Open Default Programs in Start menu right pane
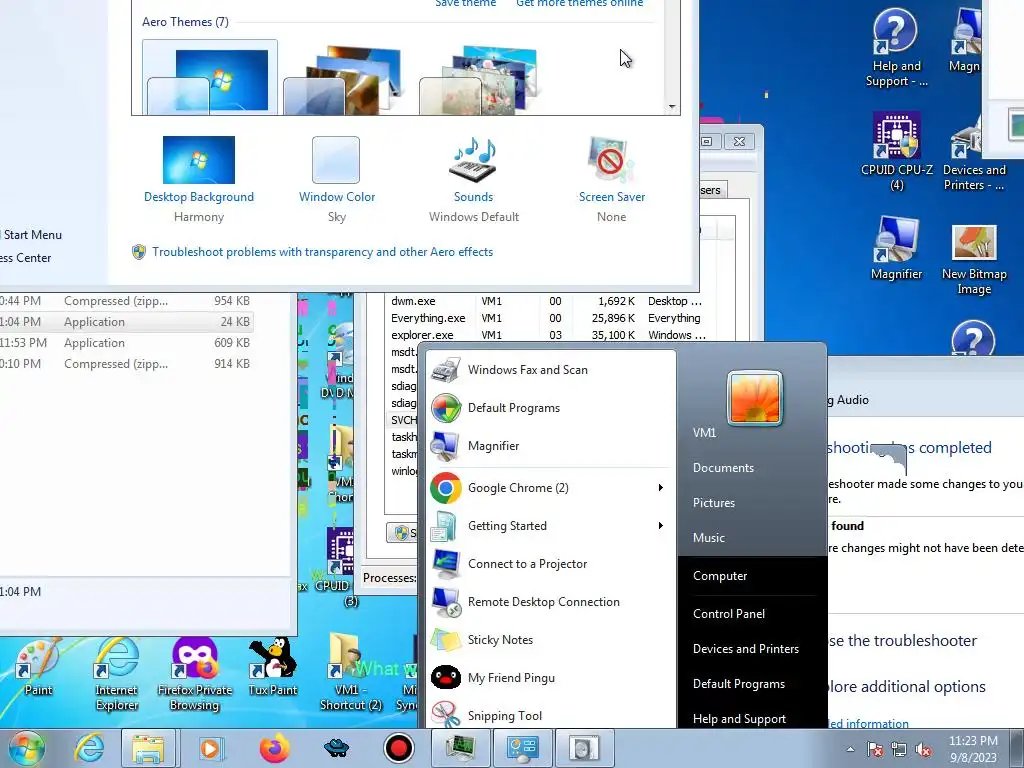 click(x=739, y=684)
